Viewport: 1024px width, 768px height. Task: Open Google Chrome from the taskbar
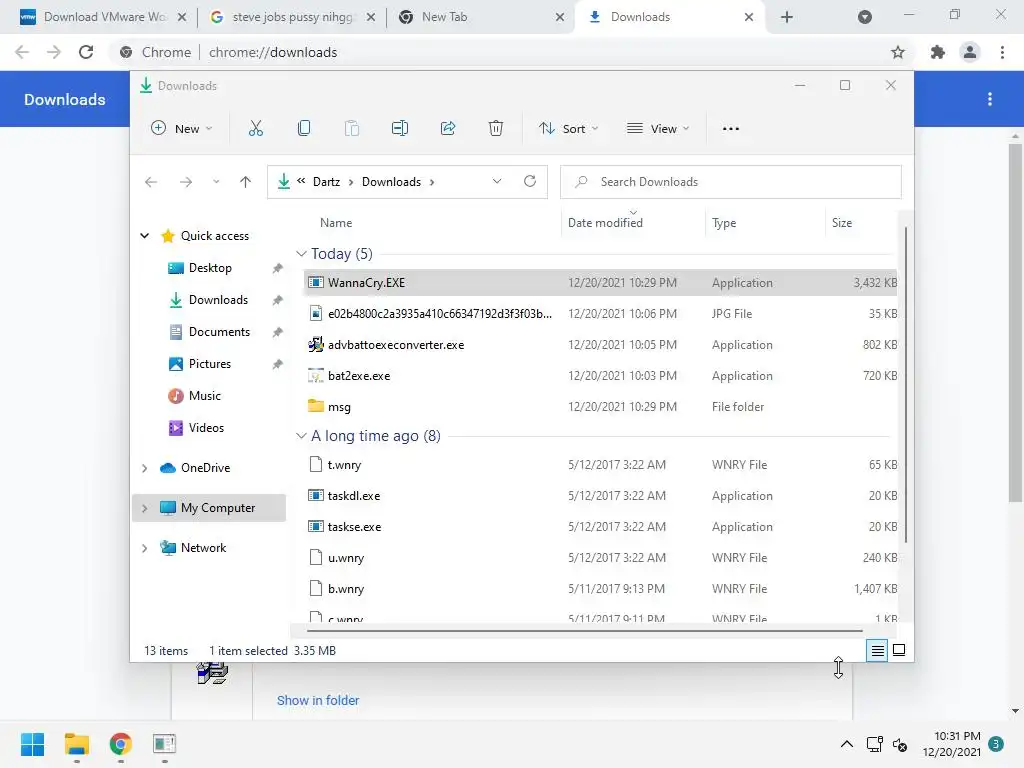(120, 744)
